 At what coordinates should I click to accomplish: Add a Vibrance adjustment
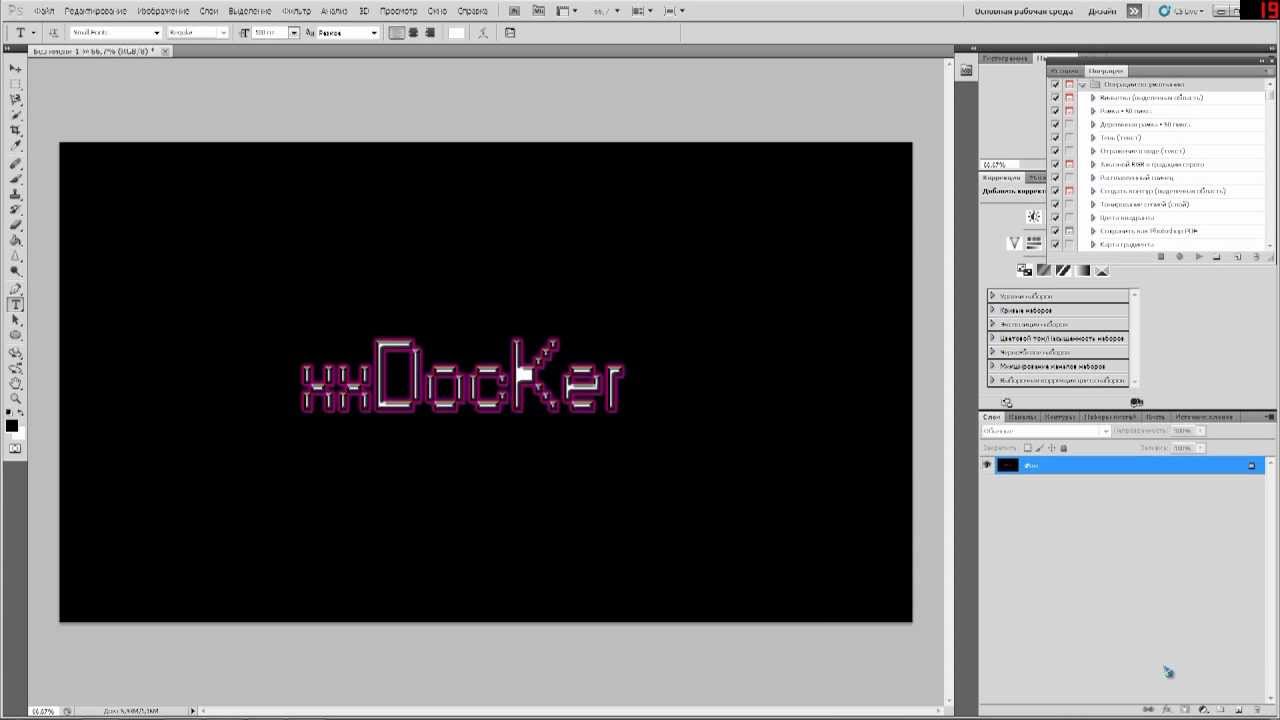(x=1015, y=243)
